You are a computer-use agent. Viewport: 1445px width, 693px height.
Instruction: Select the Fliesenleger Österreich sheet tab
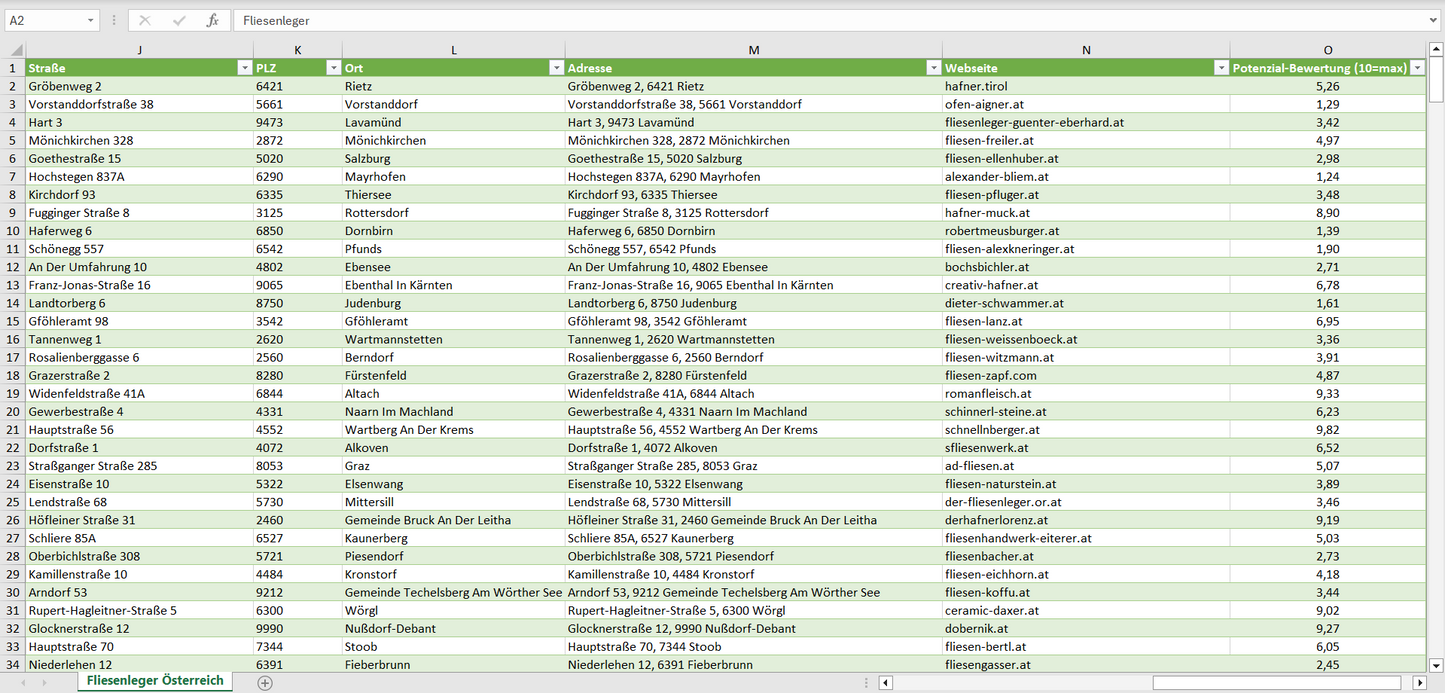(x=155, y=681)
